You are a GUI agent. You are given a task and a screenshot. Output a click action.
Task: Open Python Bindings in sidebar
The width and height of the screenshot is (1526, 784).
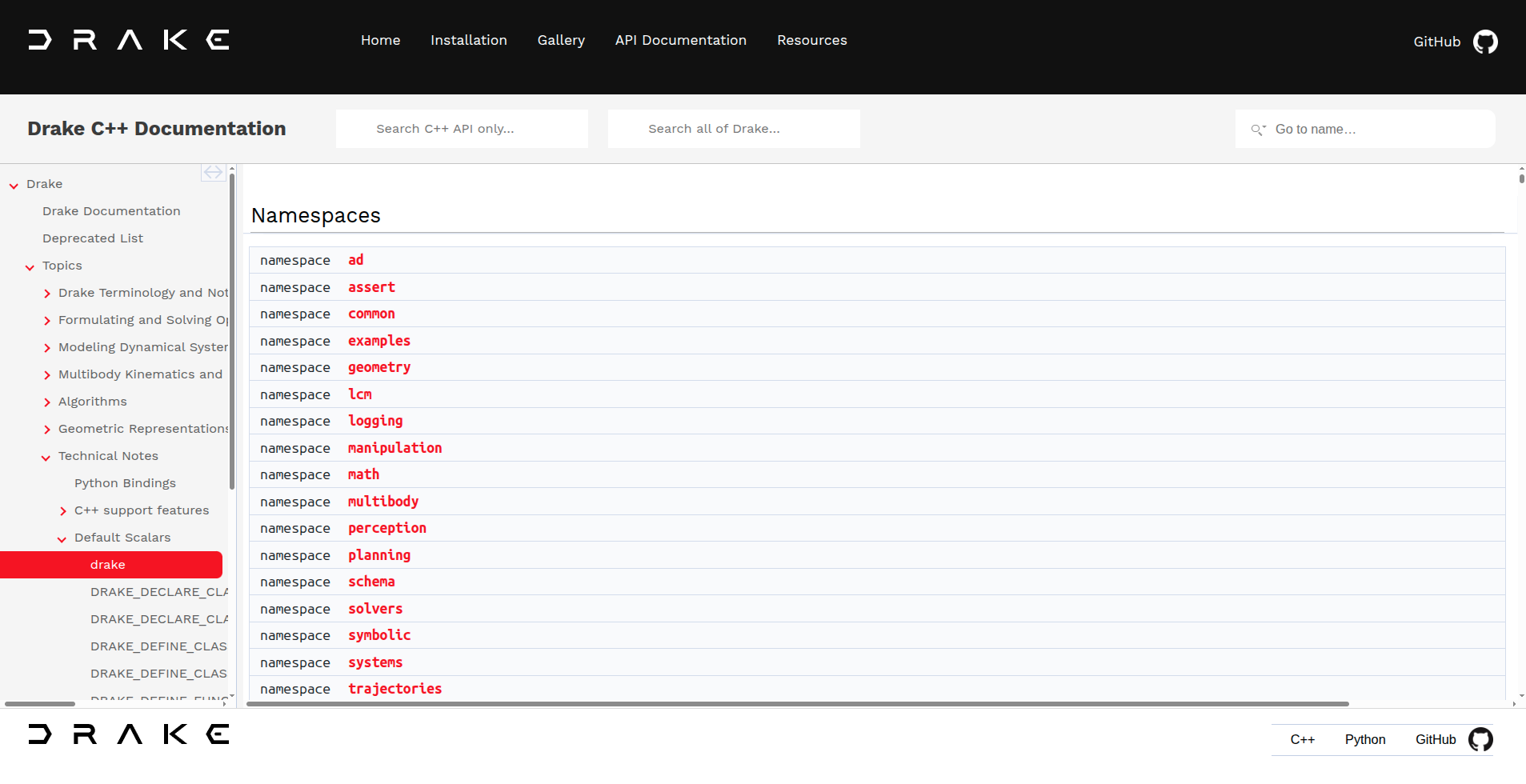tap(125, 483)
